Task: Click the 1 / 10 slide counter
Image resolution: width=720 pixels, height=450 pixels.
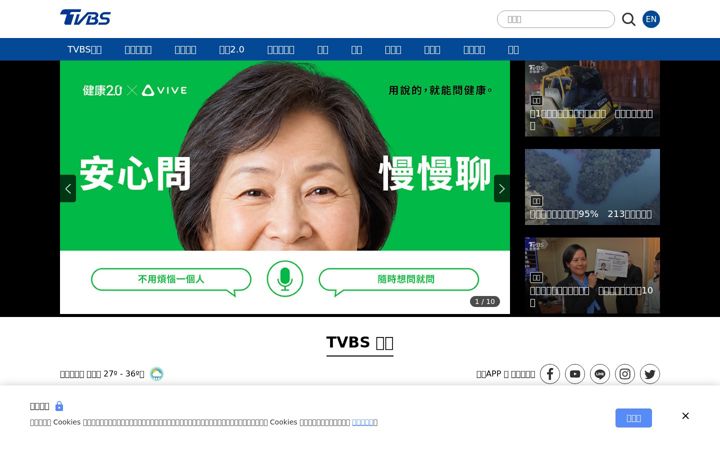Action: pyautogui.click(x=485, y=302)
